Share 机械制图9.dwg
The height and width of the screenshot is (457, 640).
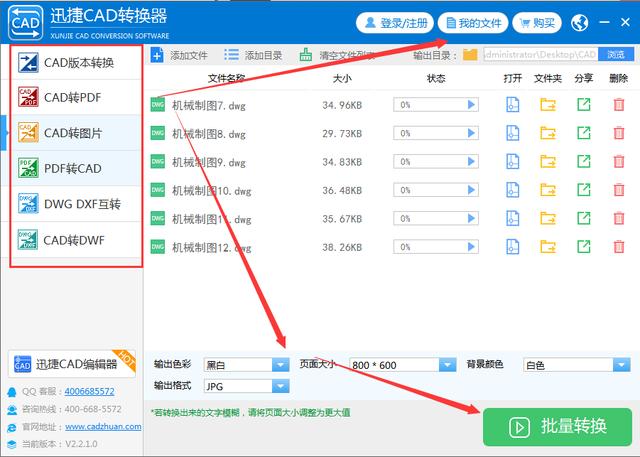(584, 161)
